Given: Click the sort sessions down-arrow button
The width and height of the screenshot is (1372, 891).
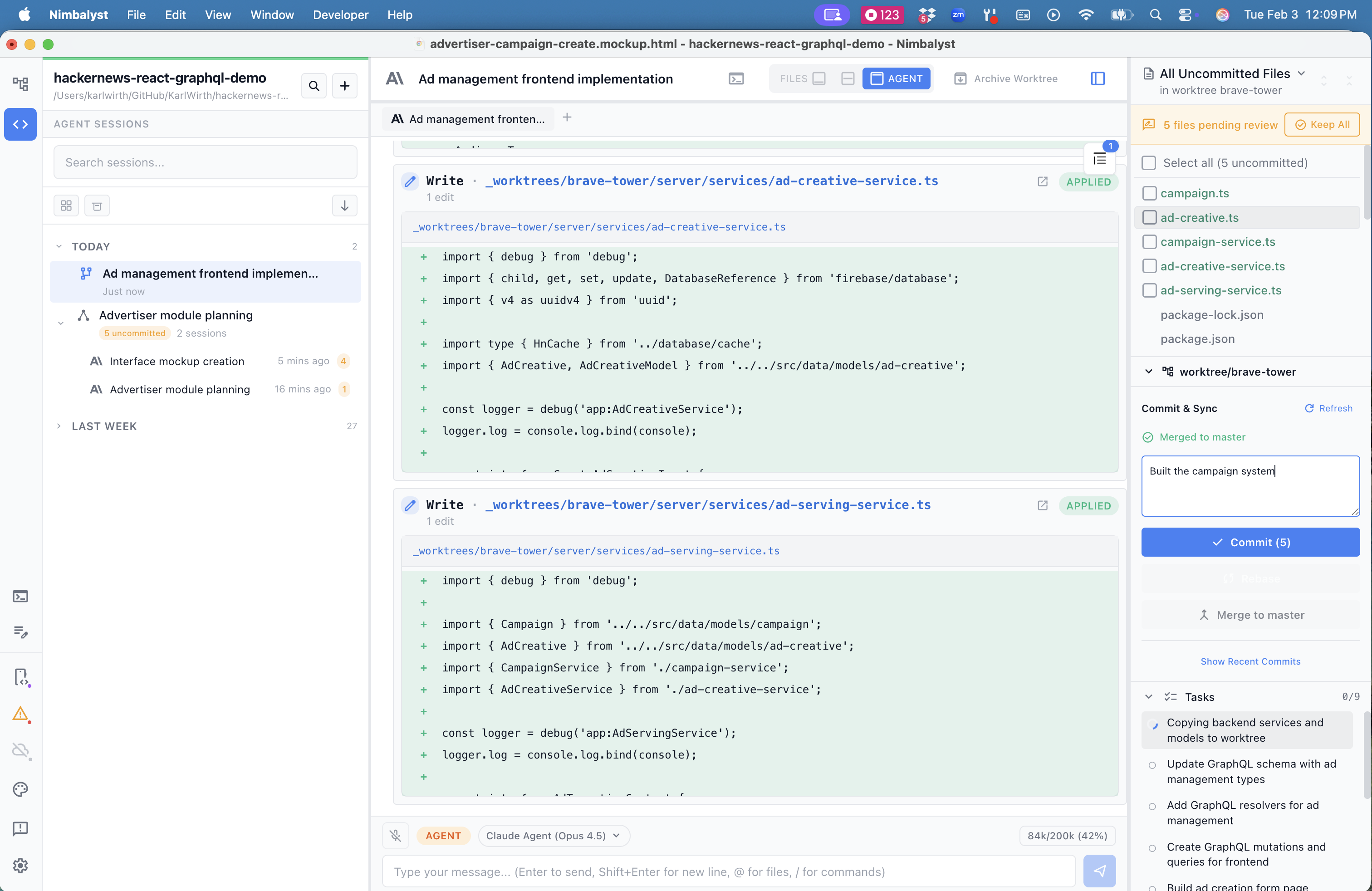Looking at the screenshot, I should coord(345,206).
